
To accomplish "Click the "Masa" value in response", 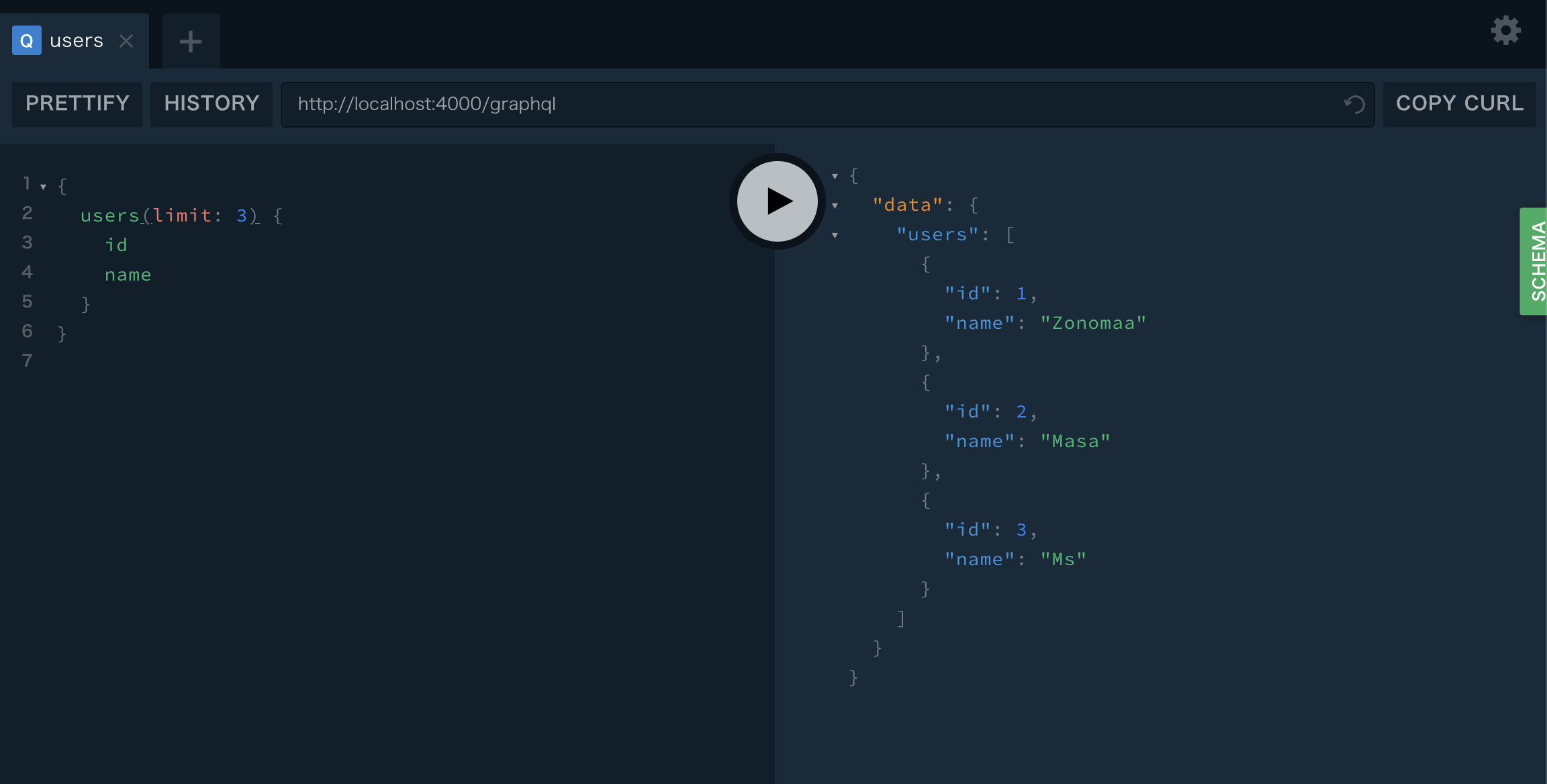I will click(1075, 441).
